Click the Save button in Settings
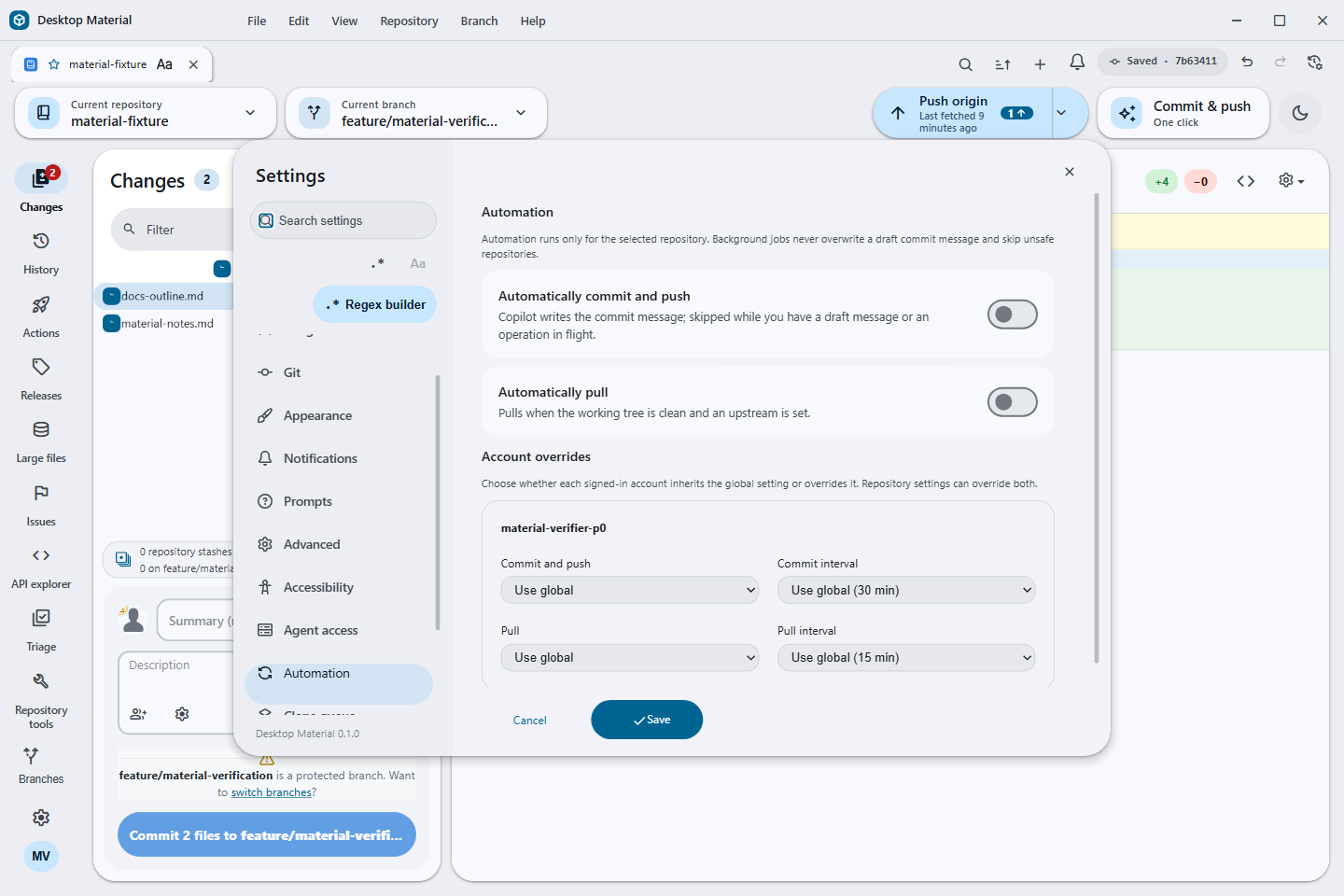 click(x=647, y=720)
